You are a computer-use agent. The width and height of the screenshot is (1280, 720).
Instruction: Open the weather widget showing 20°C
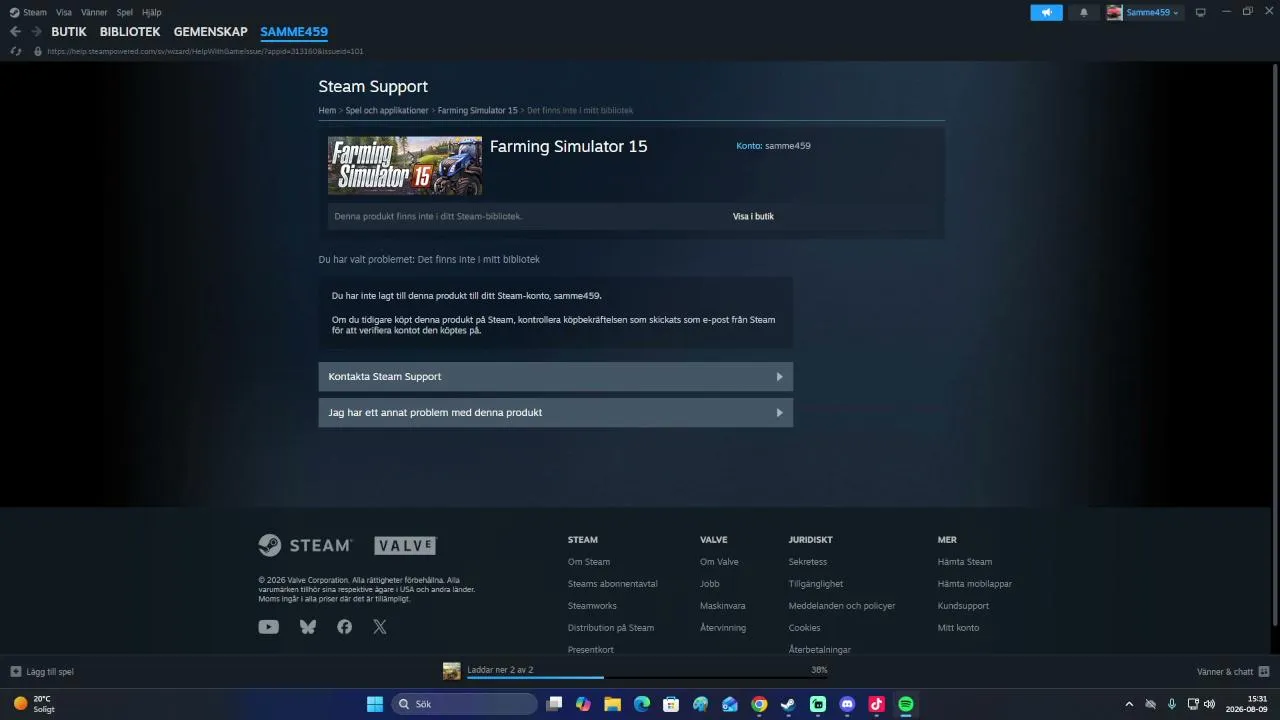point(33,704)
